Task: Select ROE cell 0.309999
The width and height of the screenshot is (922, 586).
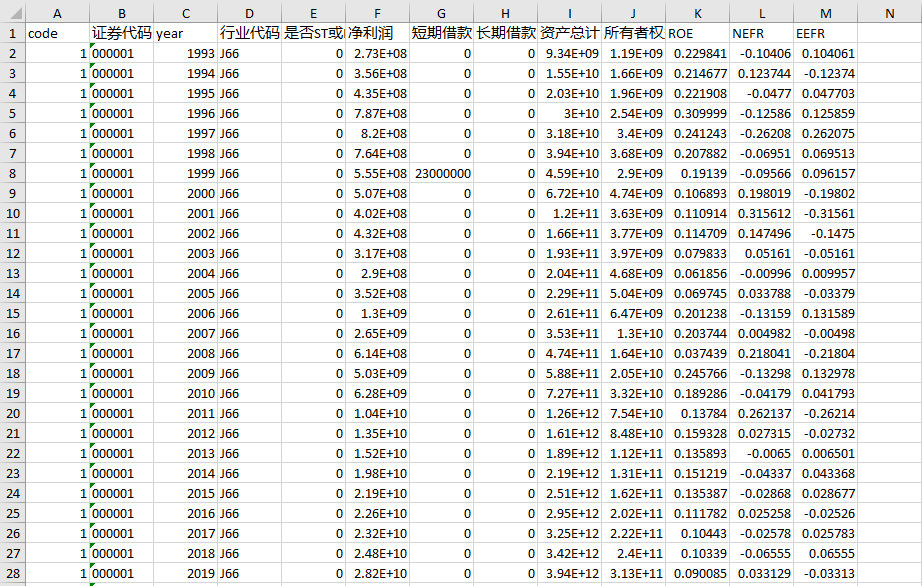Action: pyautogui.click(x=697, y=113)
